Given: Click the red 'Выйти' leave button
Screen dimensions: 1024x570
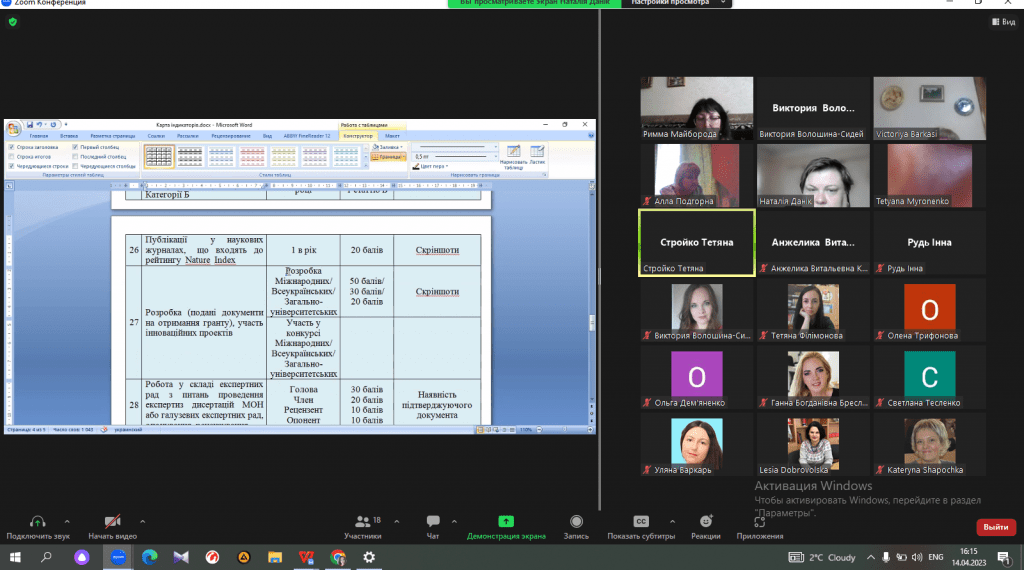Looking at the screenshot, I should [x=995, y=526].
